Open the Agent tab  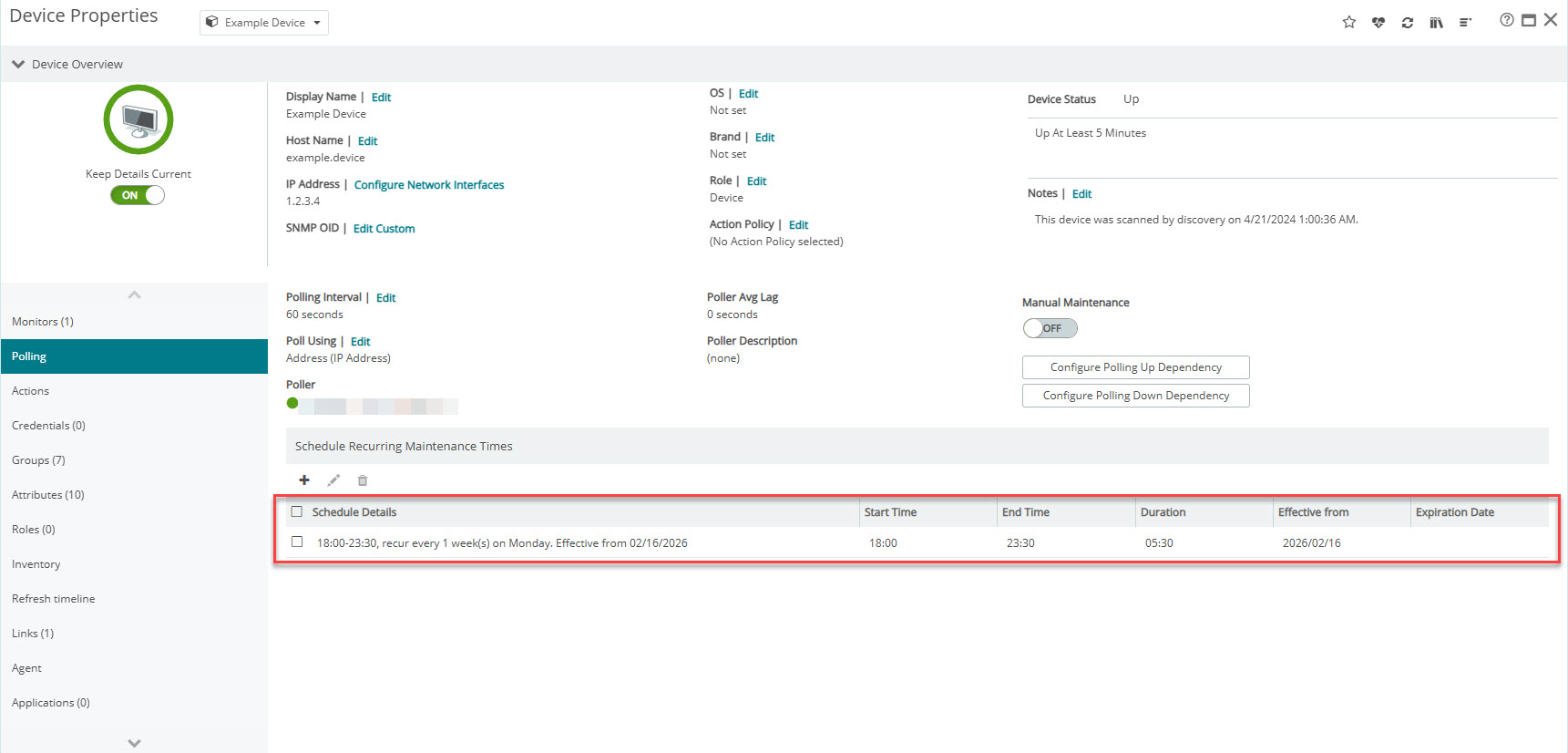(134, 668)
